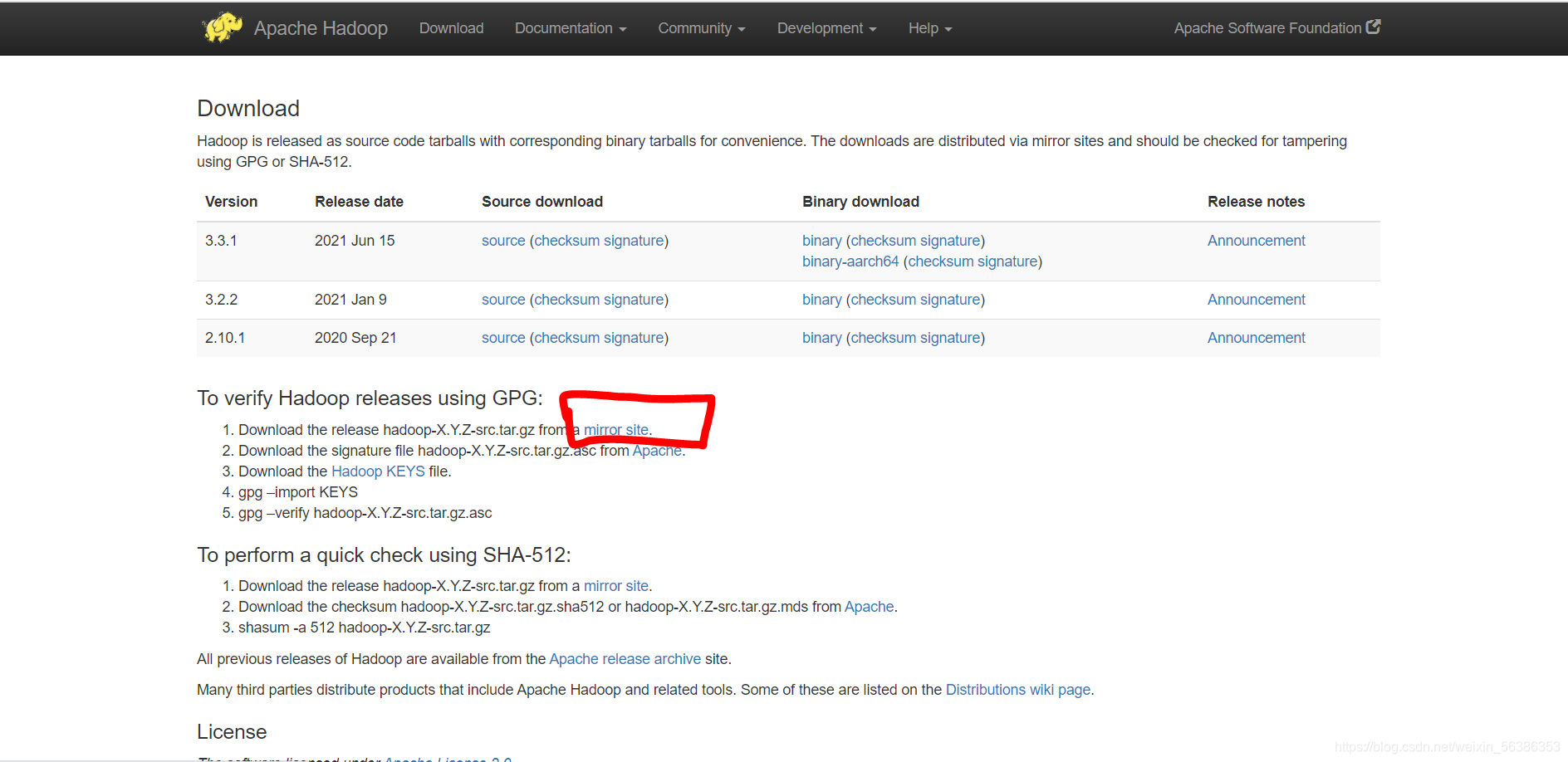Download binary for version 3.2.2
Screen dimensions: 1568x762
(x=822, y=300)
